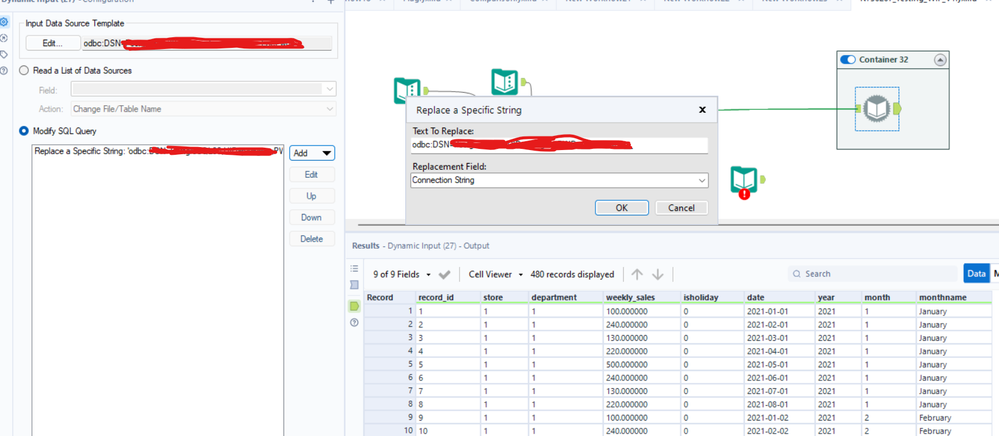Screen dimensions: 999x436
Task: Confirm the dialog with OK
Action: (622, 208)
